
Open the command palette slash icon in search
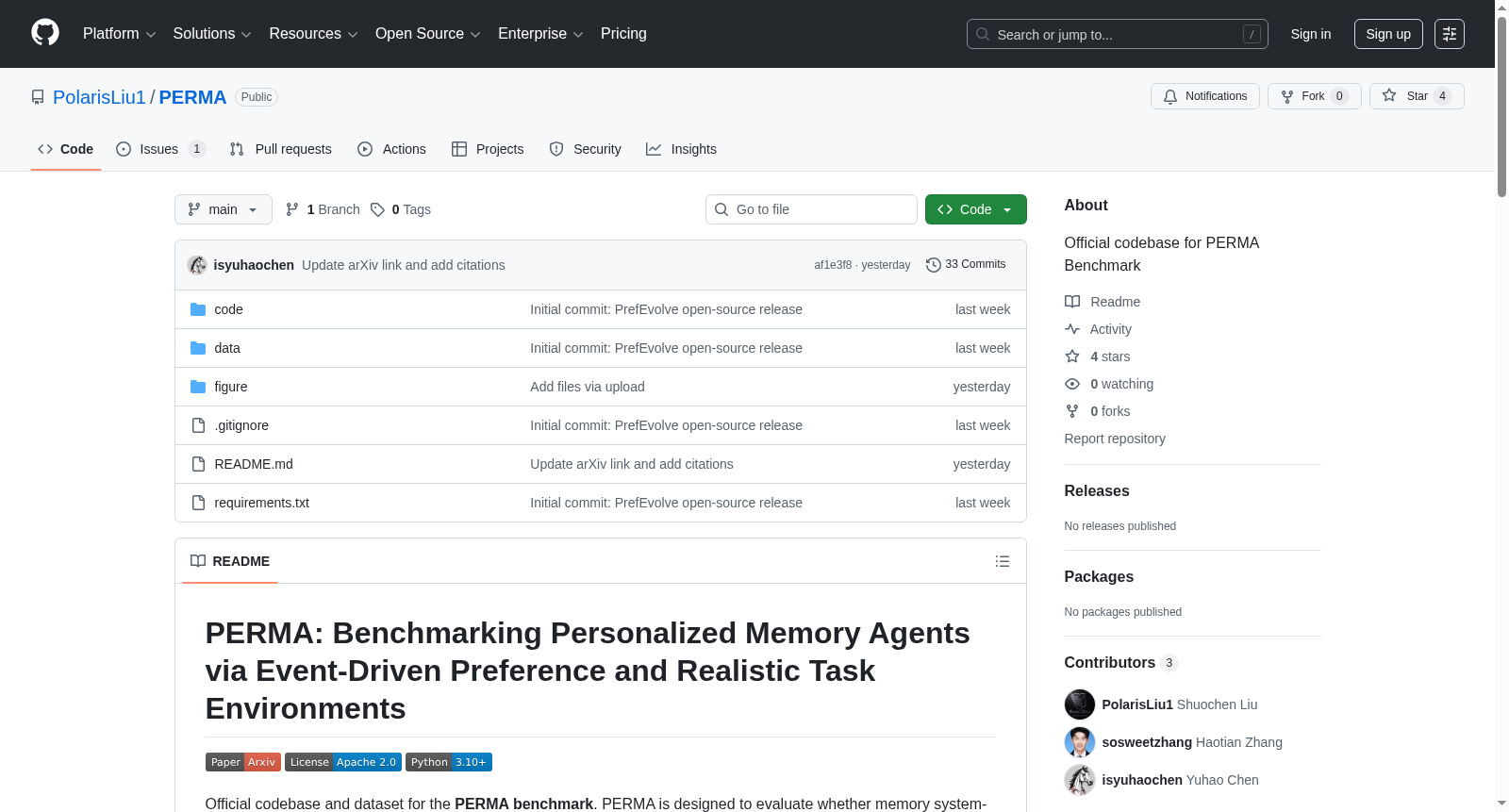[1252, 34]
